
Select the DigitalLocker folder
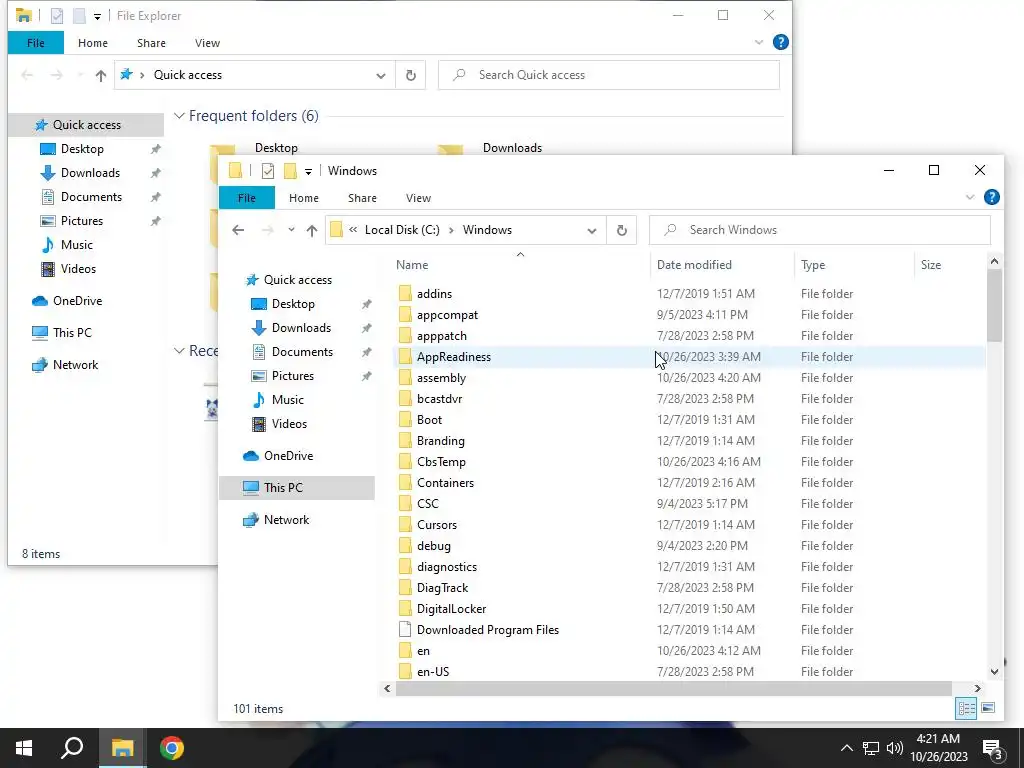(x=451, y=609)
